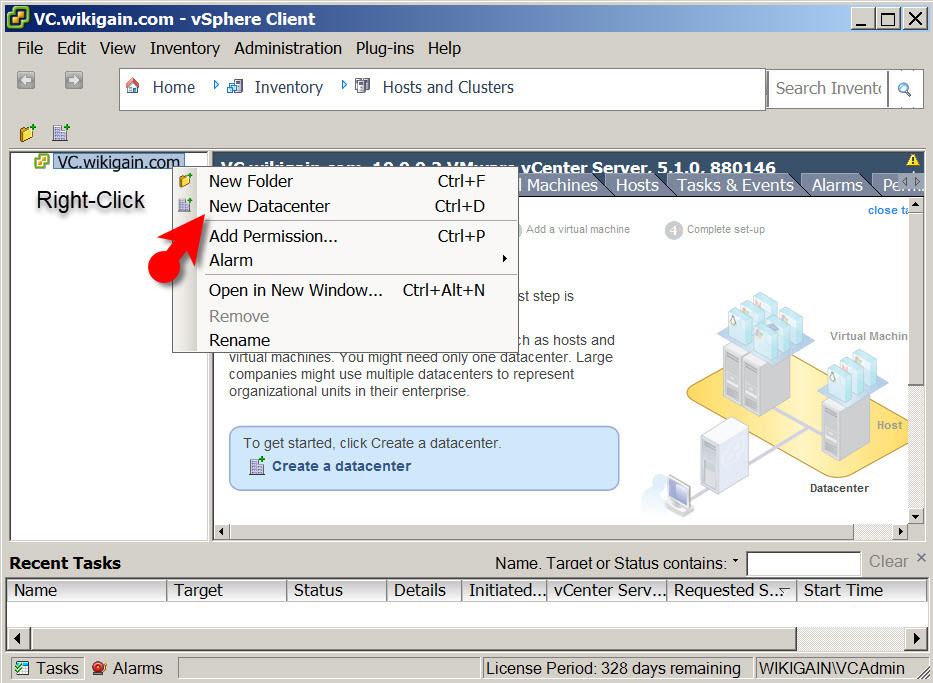
Task: Open the filter criteria dropdown arrow
Action: coord(736,562)
